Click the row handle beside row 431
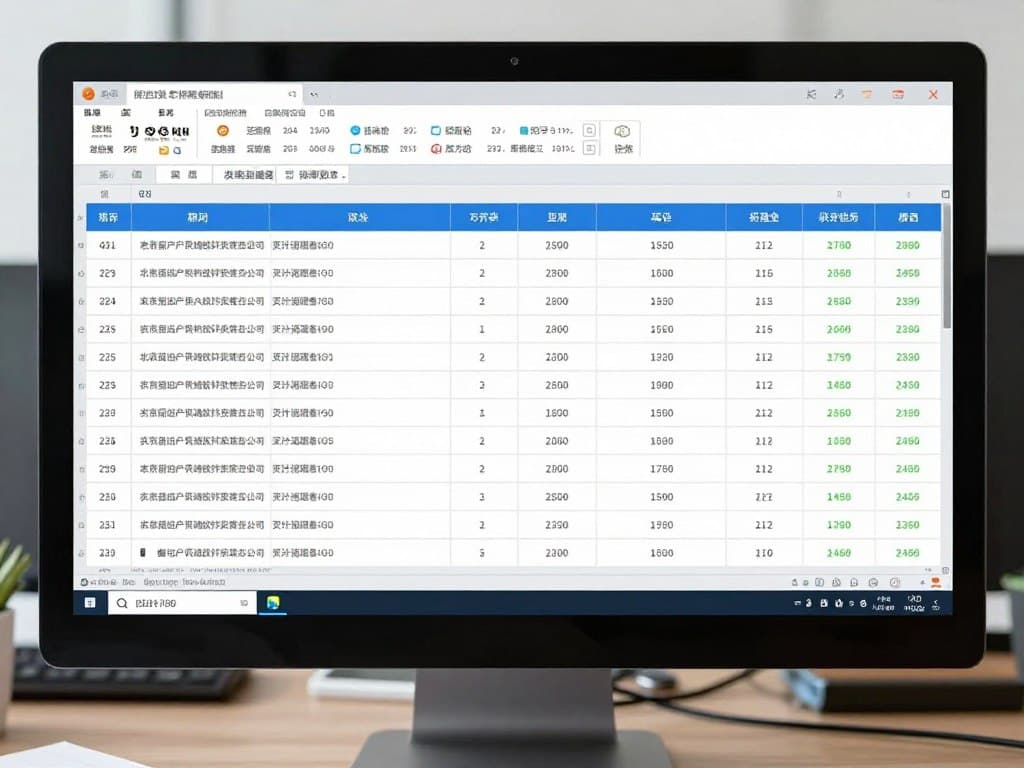 (x=81, y=246)
